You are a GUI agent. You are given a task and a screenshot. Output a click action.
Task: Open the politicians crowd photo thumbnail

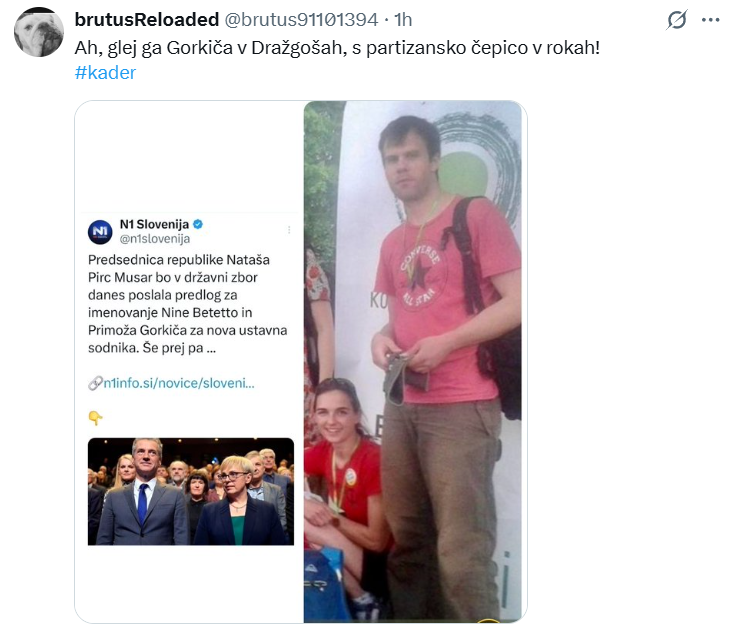(x=191, y=491)
